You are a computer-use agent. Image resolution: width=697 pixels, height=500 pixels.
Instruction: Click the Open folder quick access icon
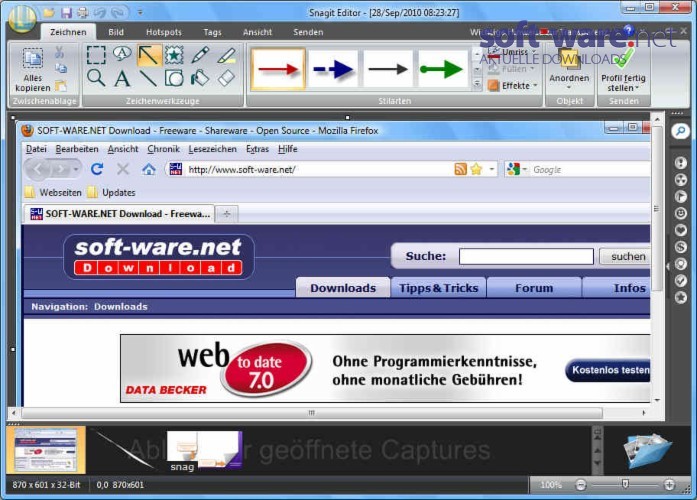tap(48, 12)
